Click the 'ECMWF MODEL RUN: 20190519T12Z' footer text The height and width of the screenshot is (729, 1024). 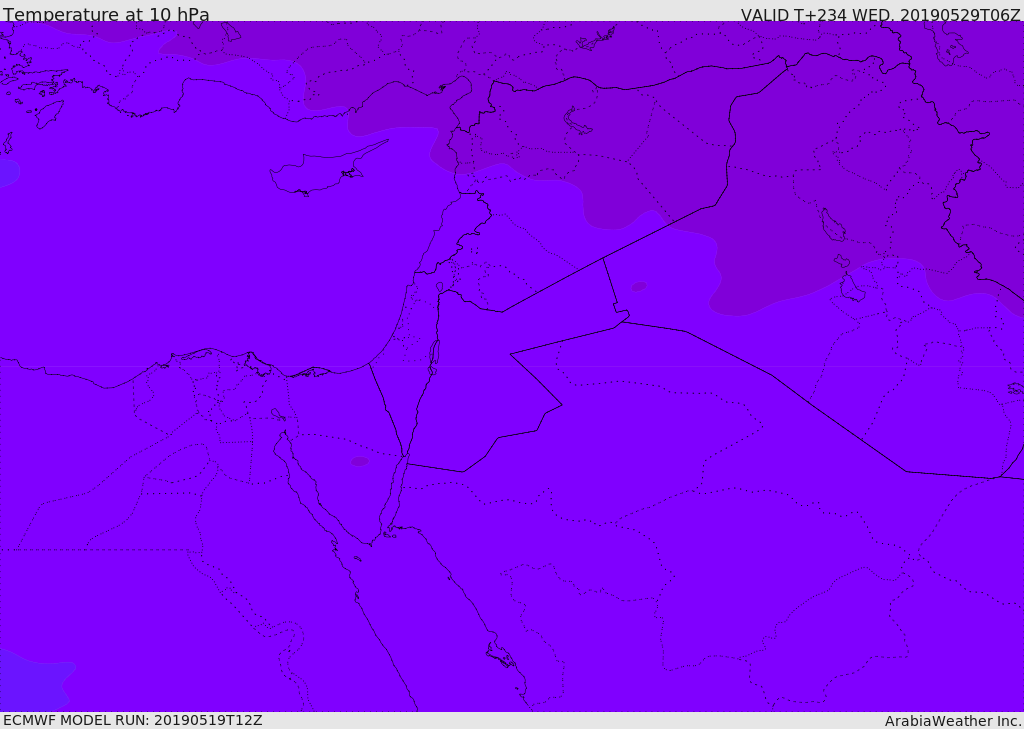(x=133, y=720)
